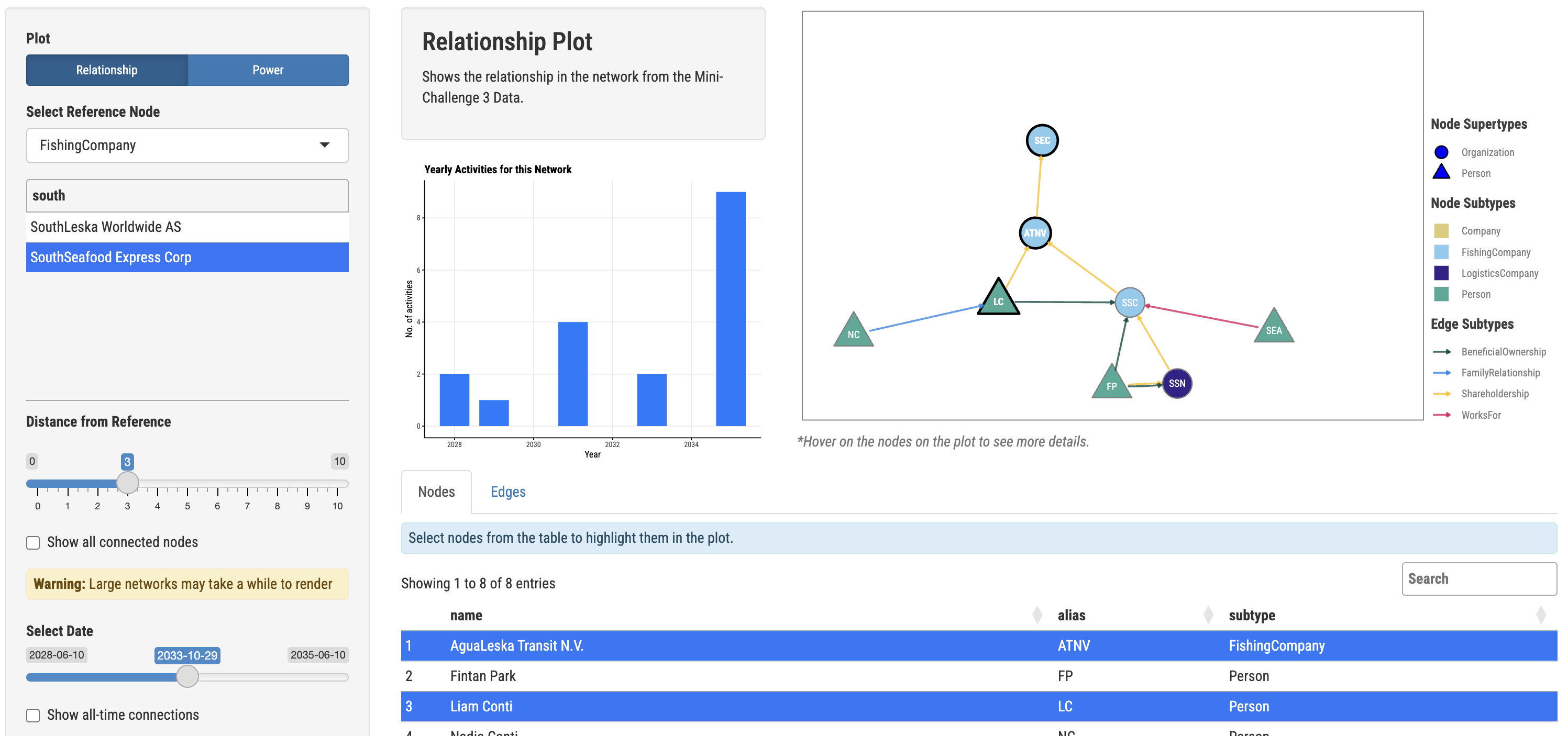Open the Nodes tab
The width and height of the screenshot is (1568, 736).
(436, 492)
